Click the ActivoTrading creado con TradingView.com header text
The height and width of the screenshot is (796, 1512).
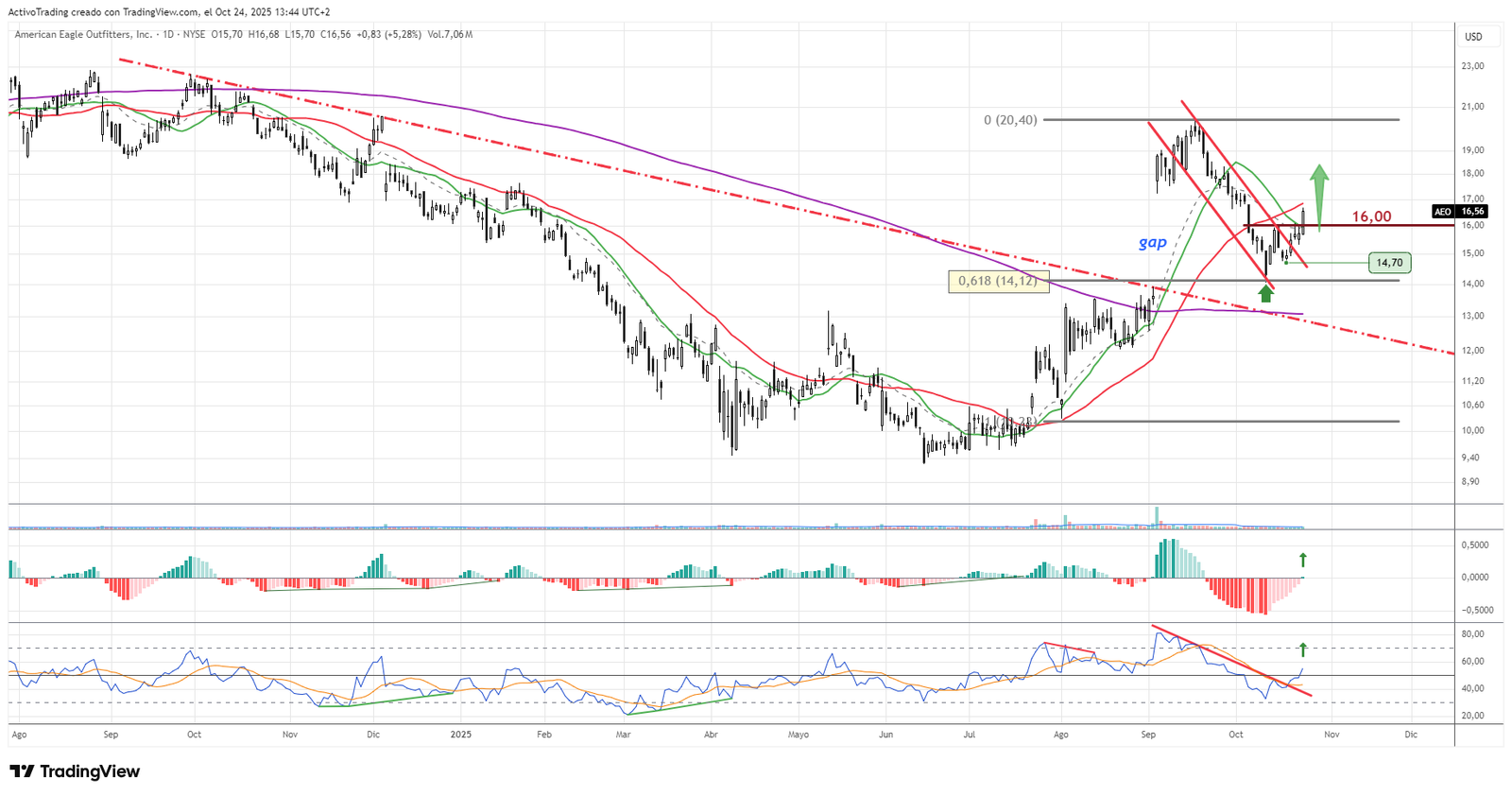click(169, 12)
